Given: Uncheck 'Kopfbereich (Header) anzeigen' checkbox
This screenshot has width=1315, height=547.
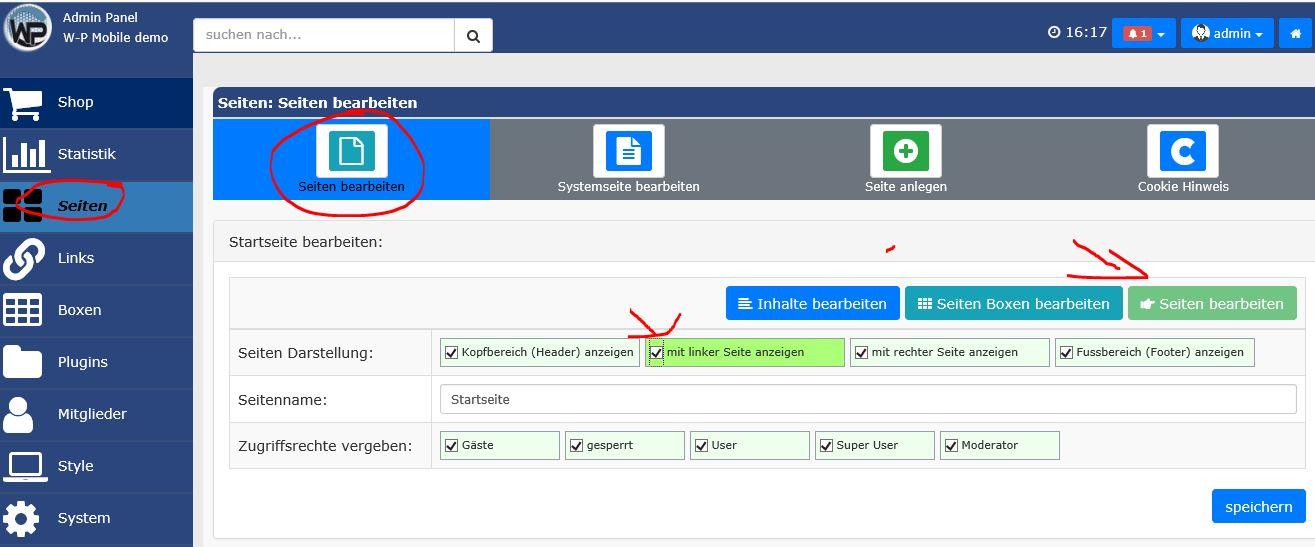Looking at the screenshot, I should (x=452, y=352).
